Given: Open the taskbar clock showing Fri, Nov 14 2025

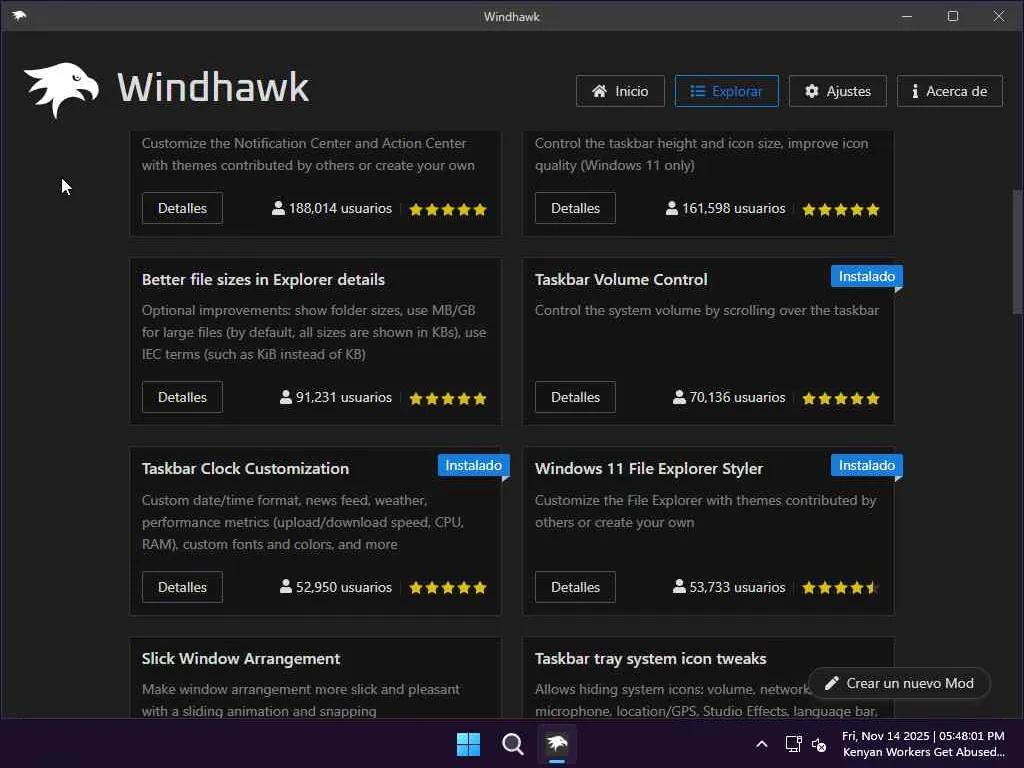Looking at the screenshot, I should click(923, 736).
